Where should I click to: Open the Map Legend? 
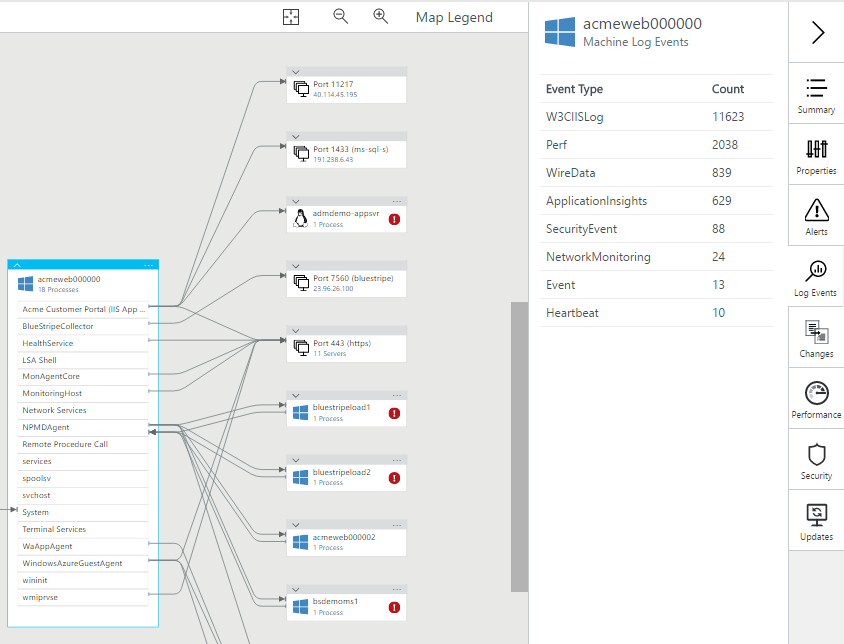pos(454,17)
